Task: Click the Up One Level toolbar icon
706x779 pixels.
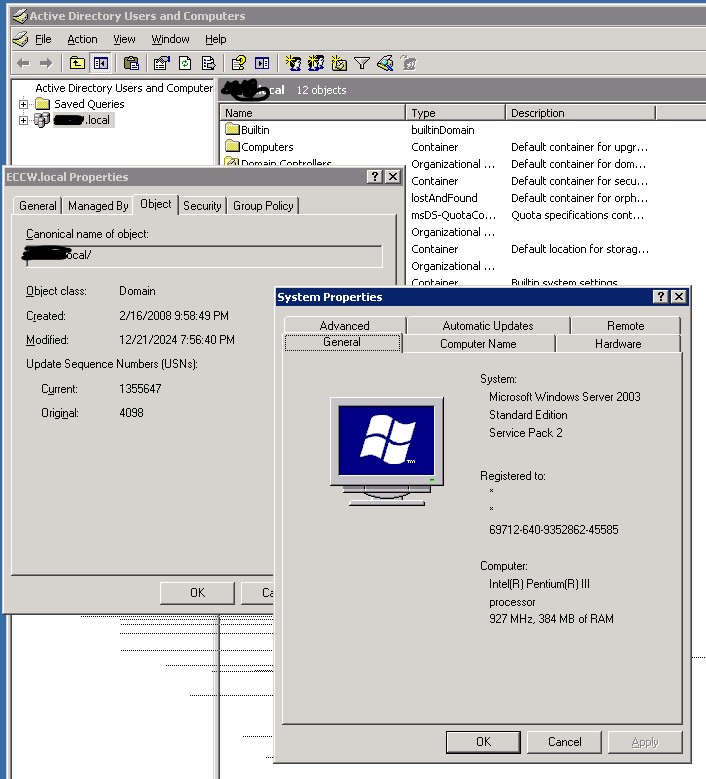Action: click(77, 63)
